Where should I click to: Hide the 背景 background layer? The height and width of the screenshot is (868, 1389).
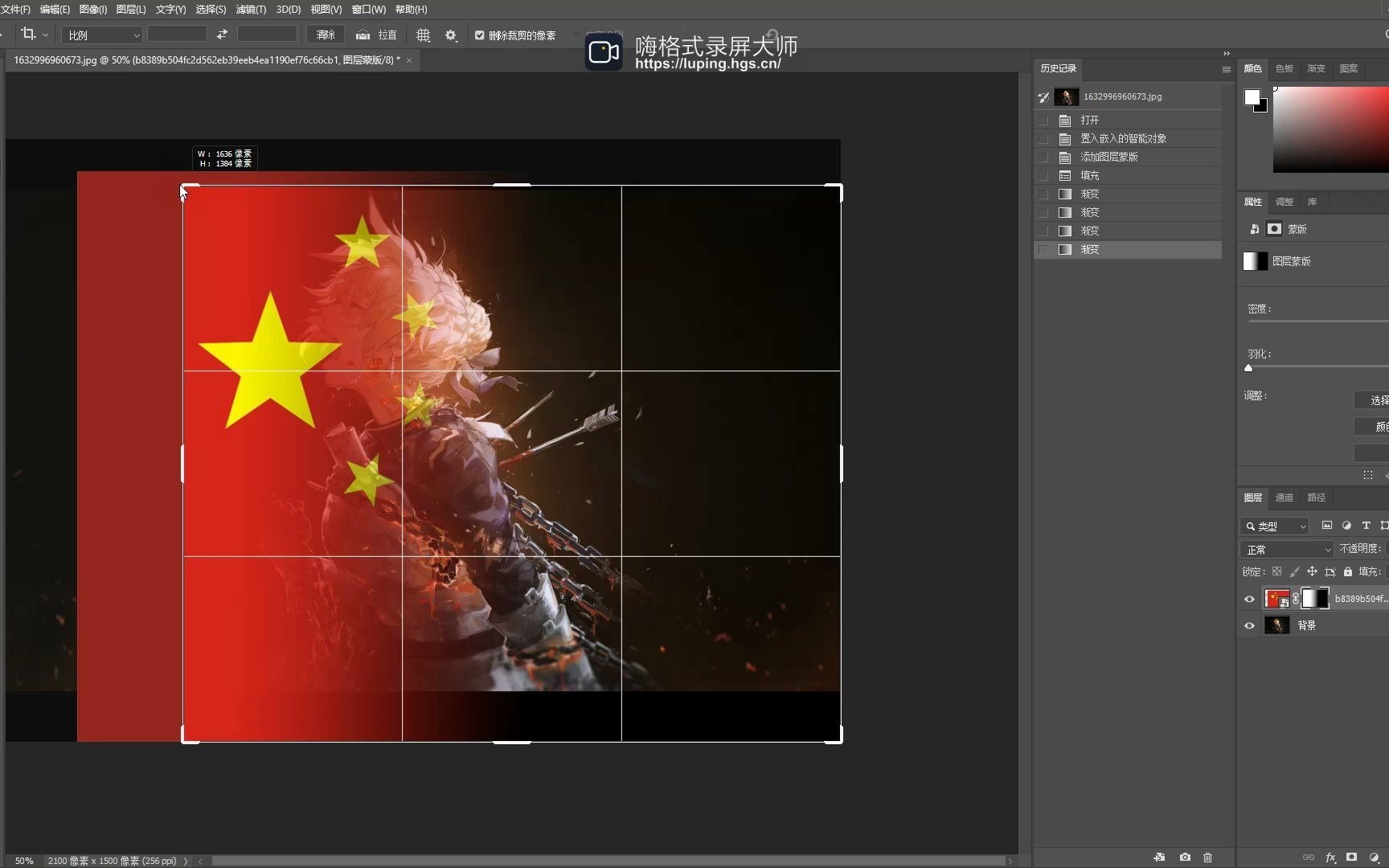point(1249,625)
